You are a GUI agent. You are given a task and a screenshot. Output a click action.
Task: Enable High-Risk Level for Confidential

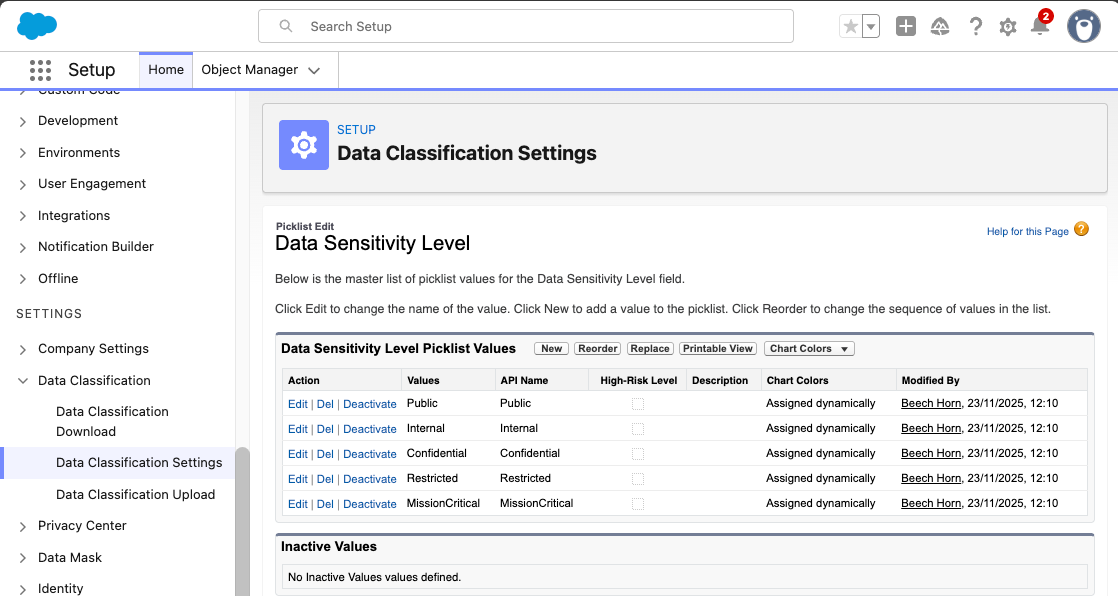click(x=637, y=453)
